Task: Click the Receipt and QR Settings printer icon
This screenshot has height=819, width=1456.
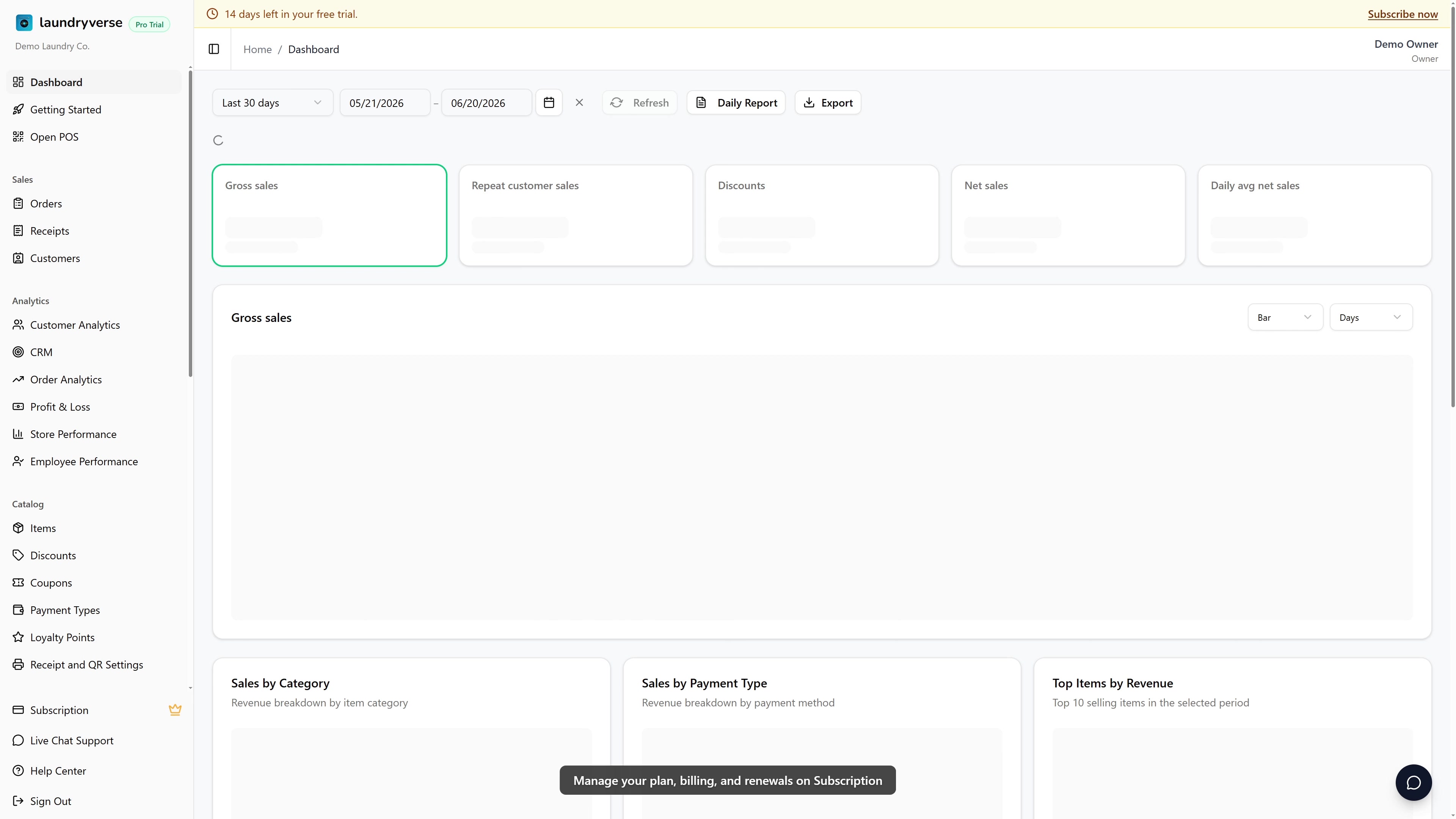Action: tap(18, 664)
